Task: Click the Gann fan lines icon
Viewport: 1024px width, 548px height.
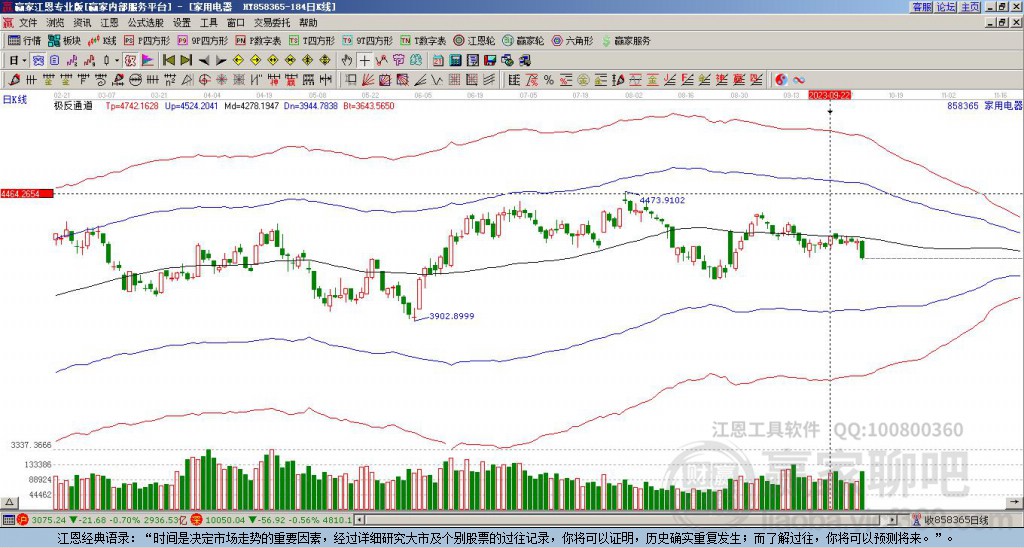Action: click(x=368, y=80)
